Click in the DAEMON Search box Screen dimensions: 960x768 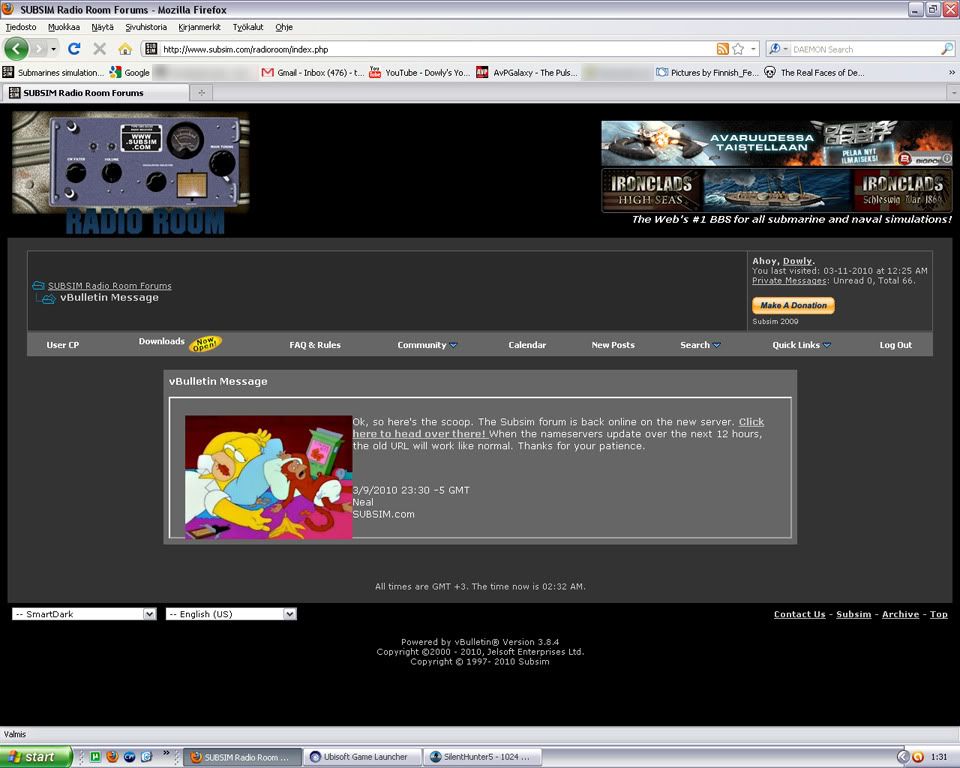click(x=864, y=49)
